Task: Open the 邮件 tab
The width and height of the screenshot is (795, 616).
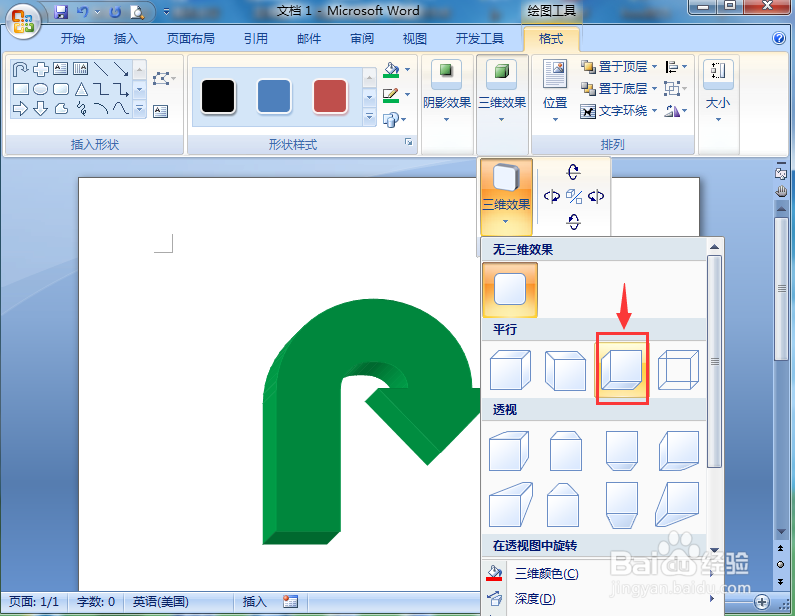Action: coord(309,39)
